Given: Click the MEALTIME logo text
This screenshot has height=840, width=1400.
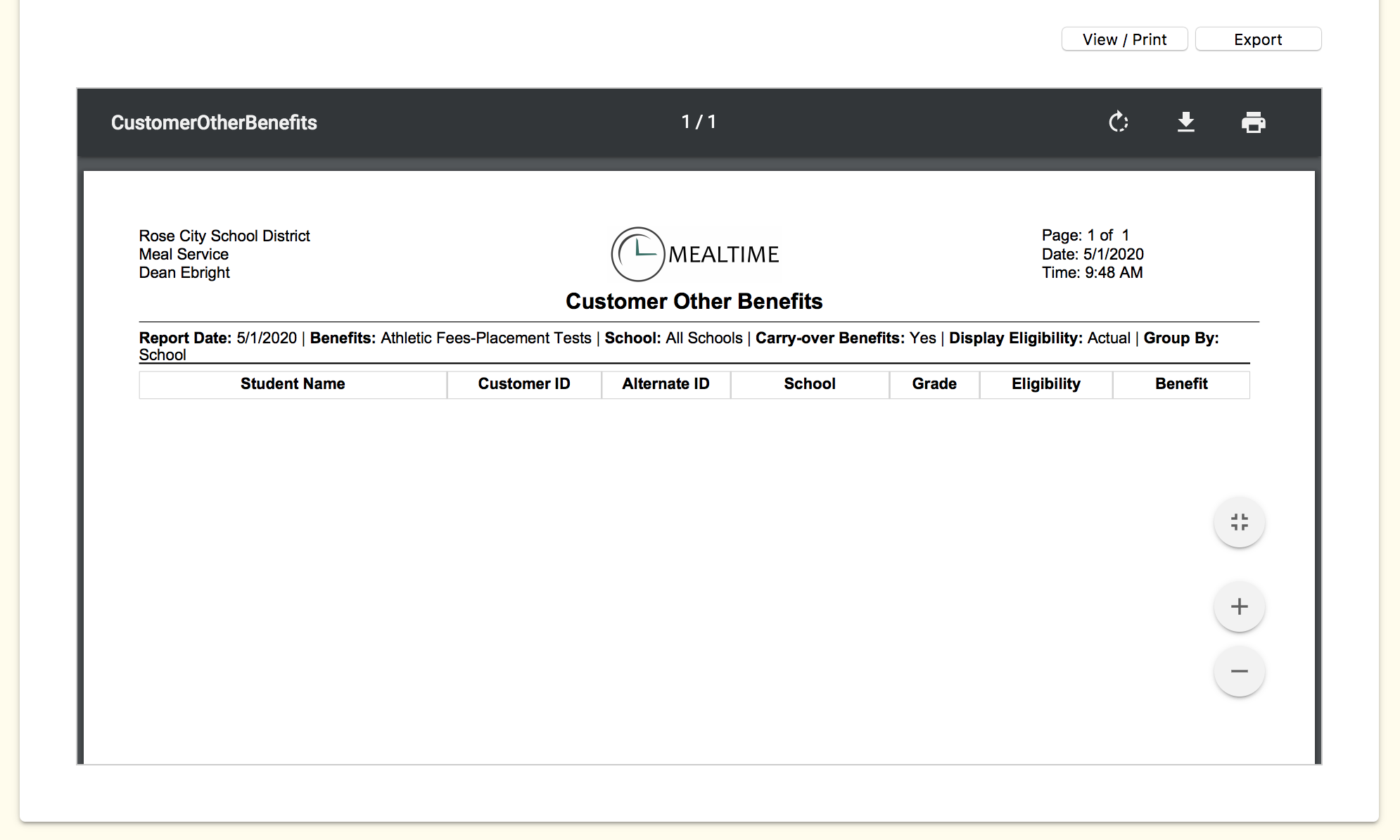Looking at the screenshot, I should tap(723, 255).
